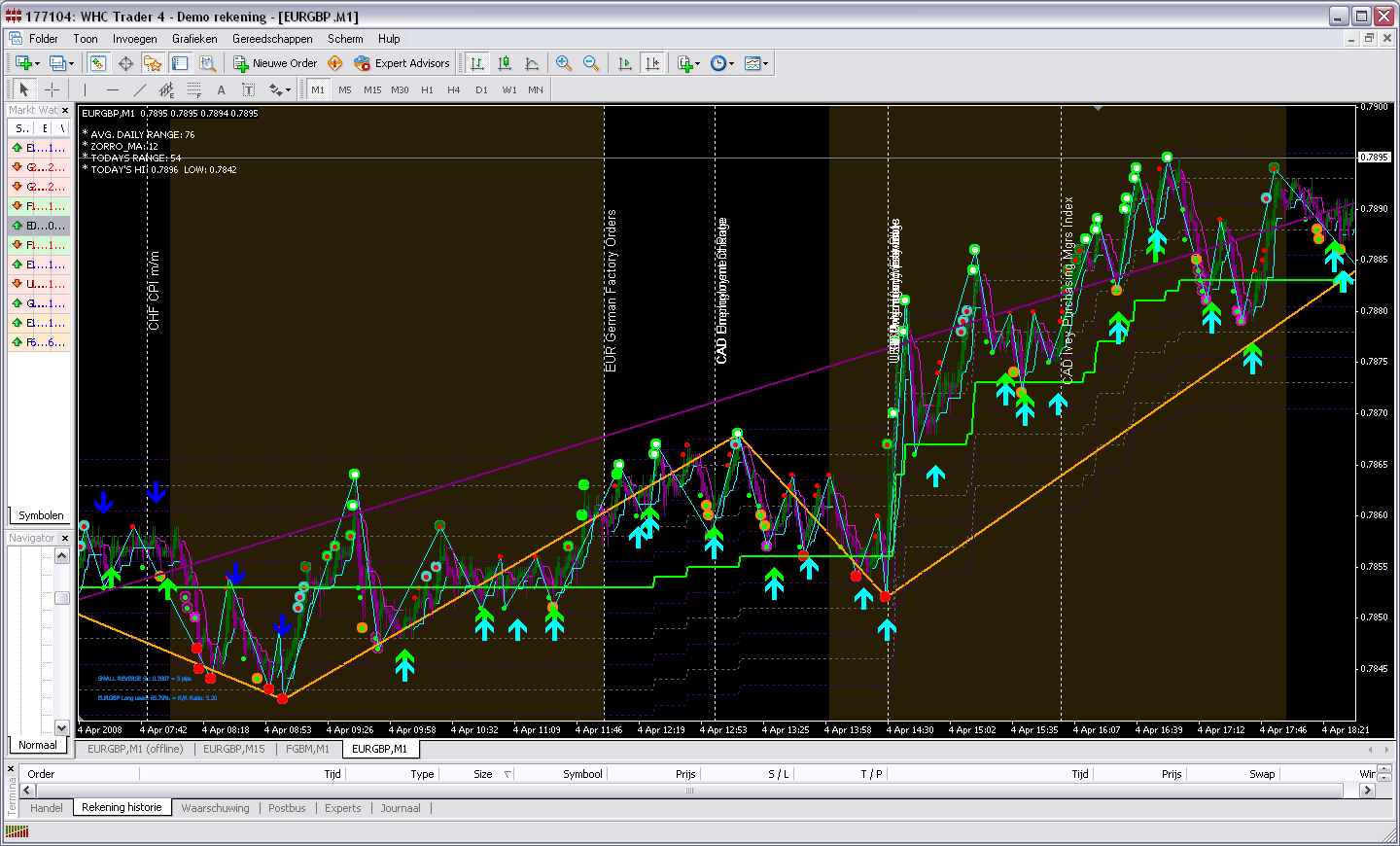Open the Periods clock icon
Screen dimensions: 1400x846
point(717,63)
